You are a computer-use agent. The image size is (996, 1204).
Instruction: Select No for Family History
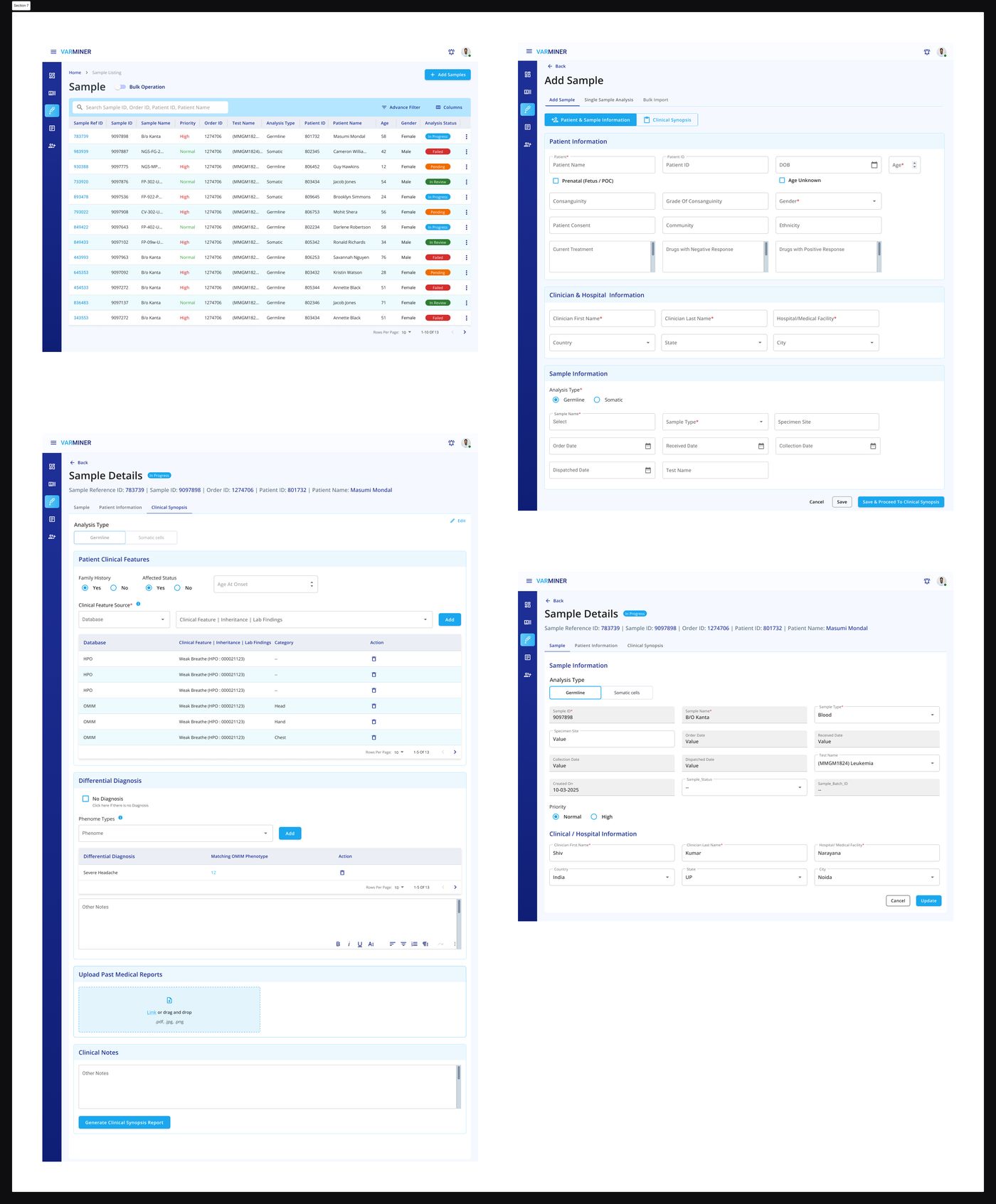point(113,587)
